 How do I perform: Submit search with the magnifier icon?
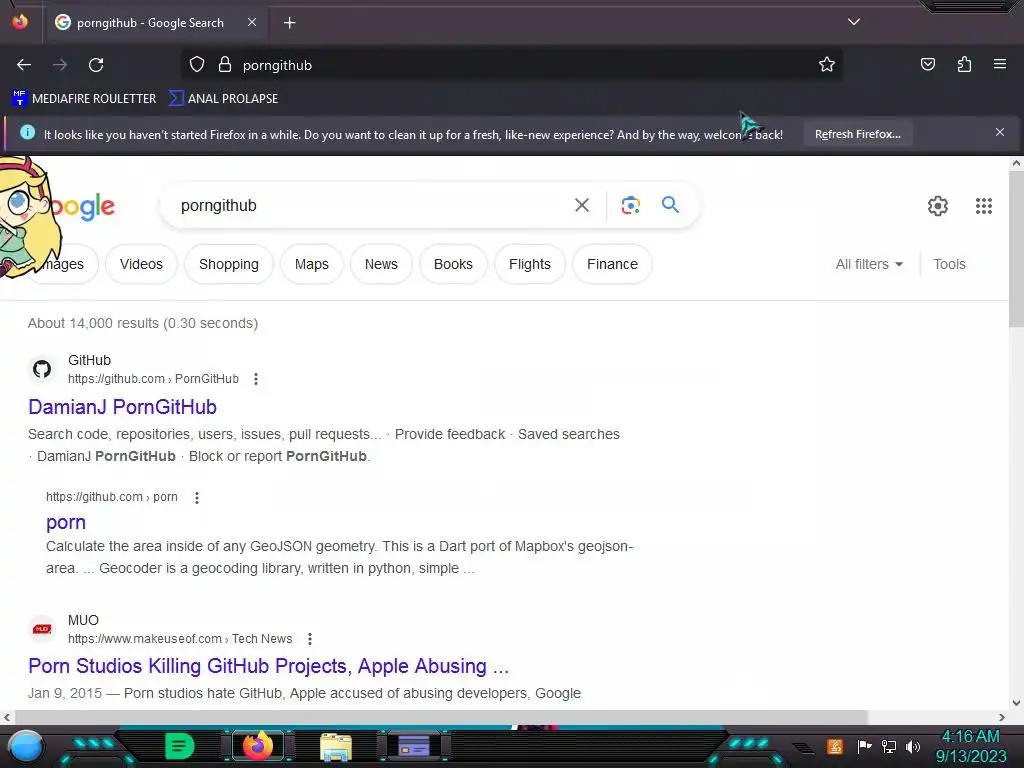(670, 204)
